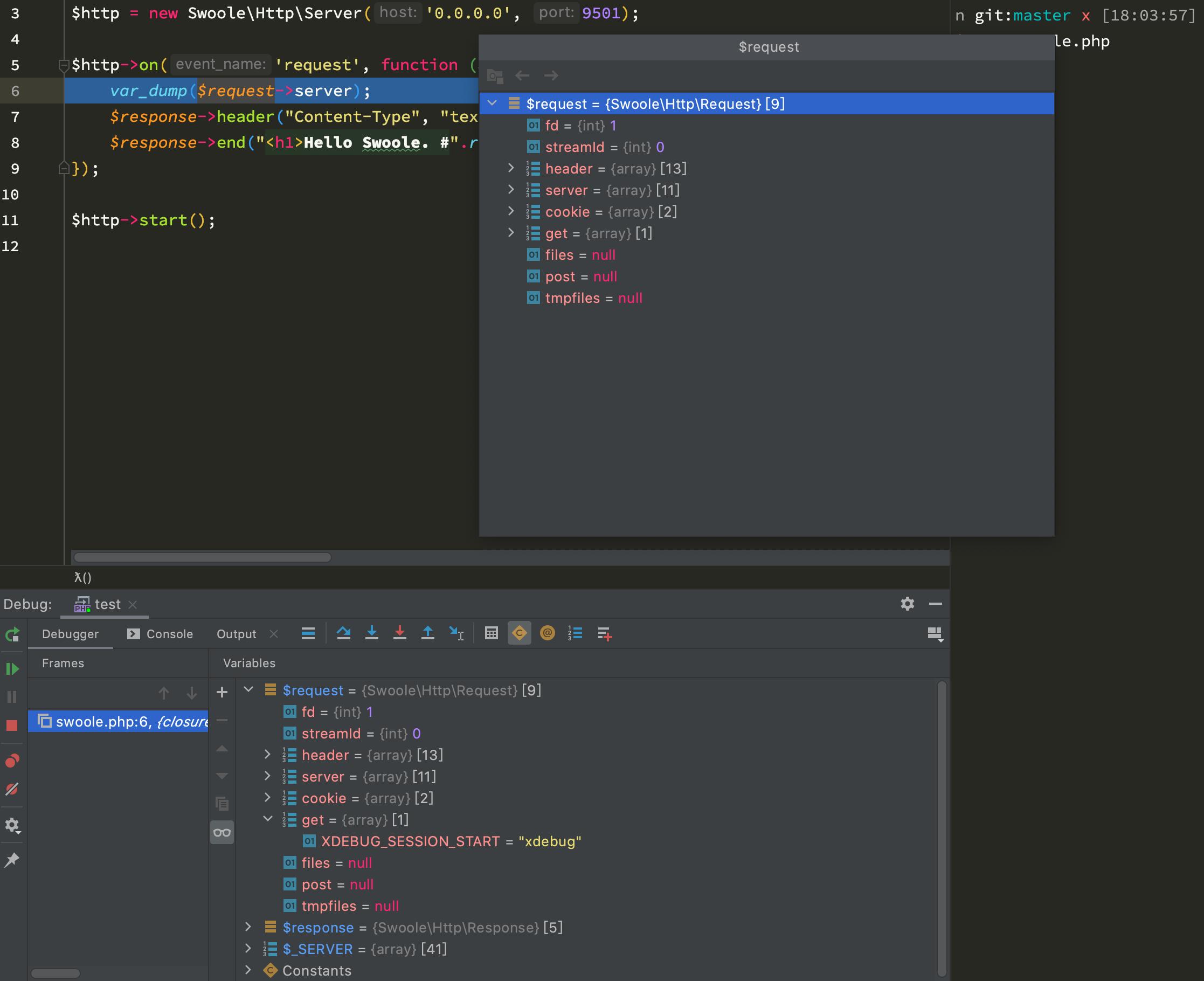Click the Run to Cursor icon
Viewport: 1204px width, 981px height.
(456, 633)
